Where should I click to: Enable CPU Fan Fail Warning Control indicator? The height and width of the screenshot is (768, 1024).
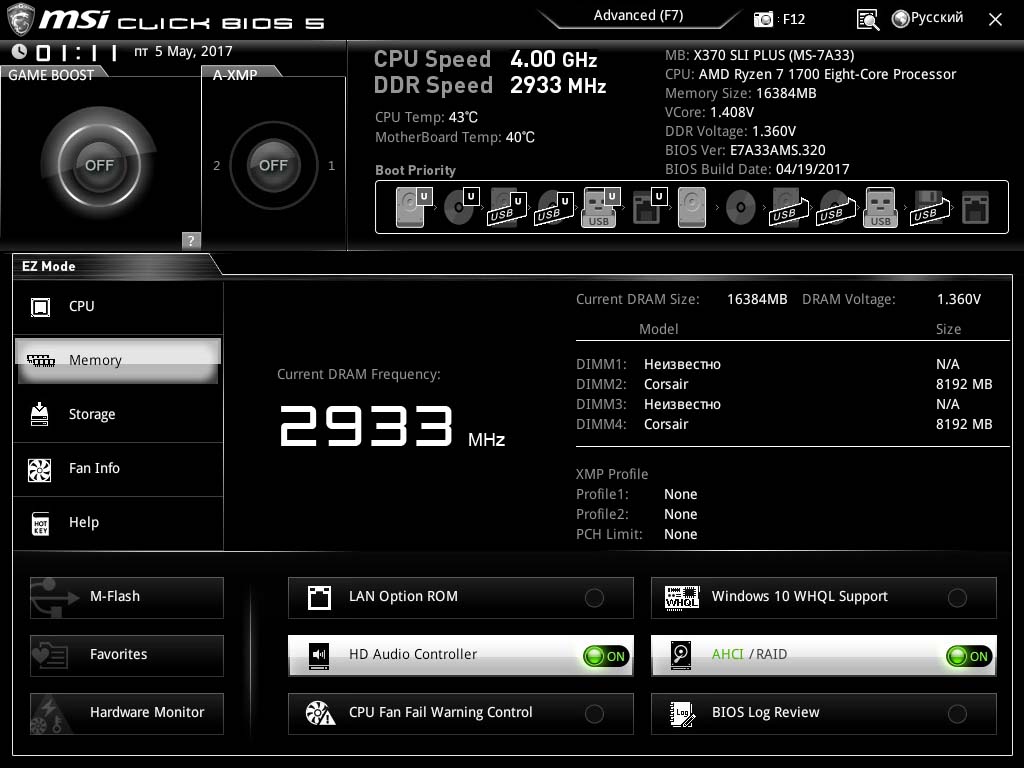(x=594, y=714)
